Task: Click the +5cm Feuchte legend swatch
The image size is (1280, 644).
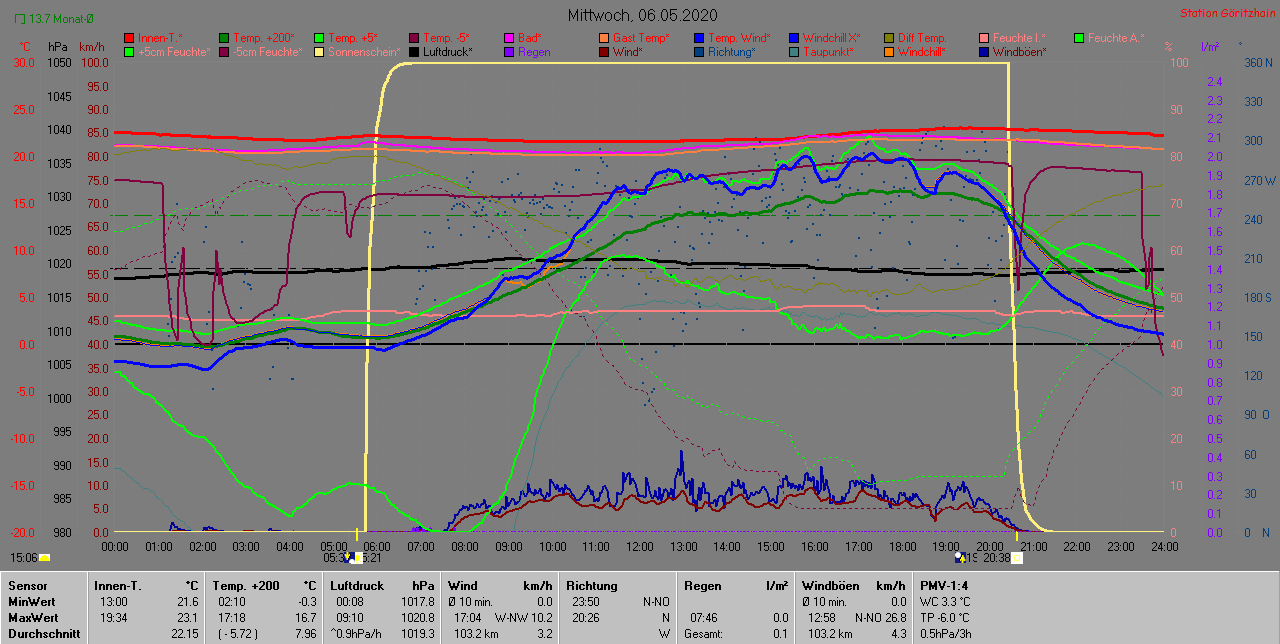Action: pyautogui.click(x=128, y=51)
